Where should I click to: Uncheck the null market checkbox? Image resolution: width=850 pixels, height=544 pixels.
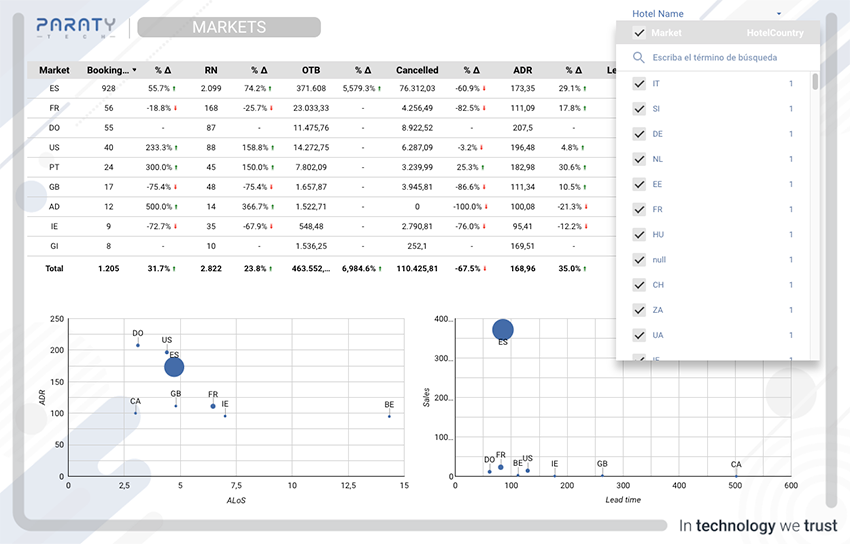pos(639,260)
